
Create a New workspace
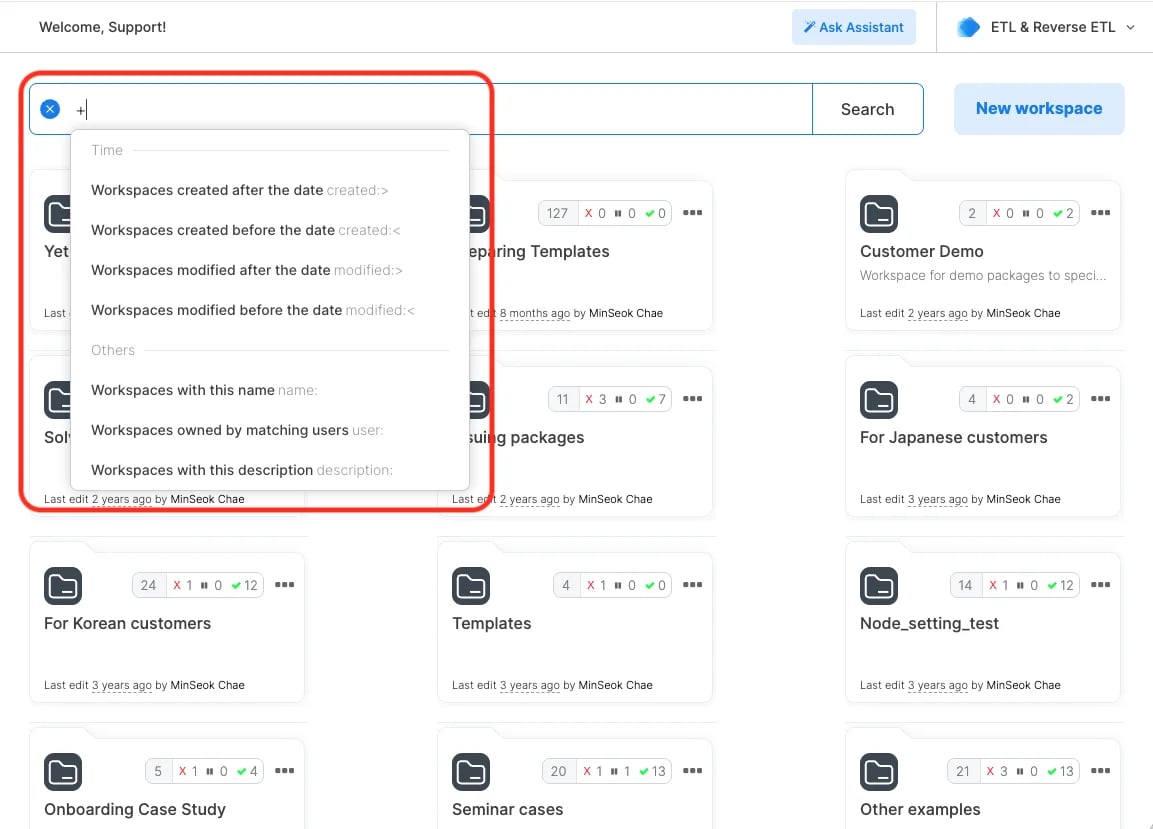coord(1038,108)
